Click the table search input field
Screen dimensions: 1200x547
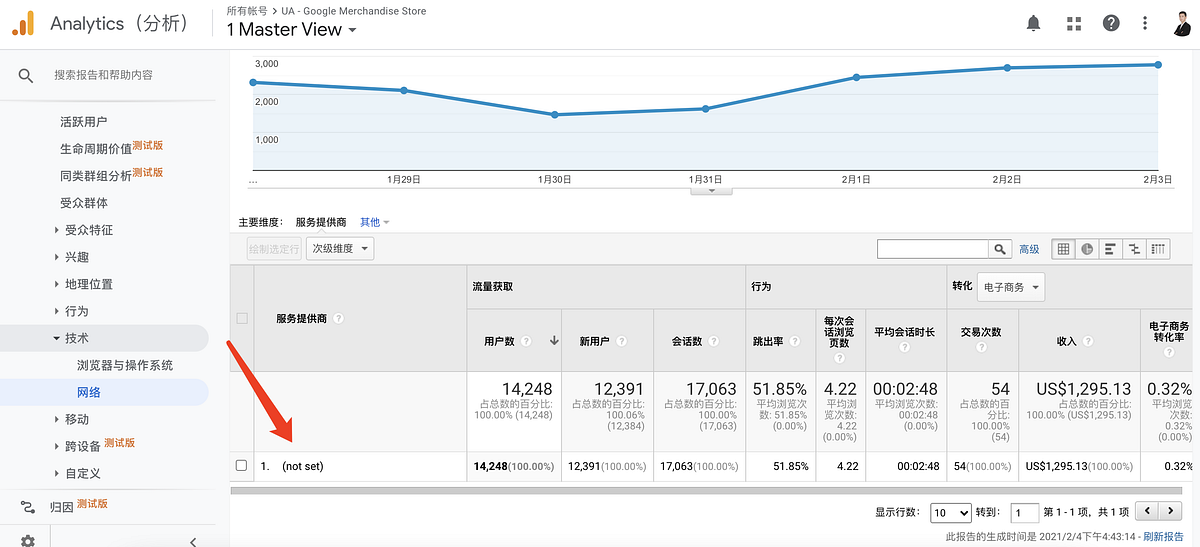(932, 249)
